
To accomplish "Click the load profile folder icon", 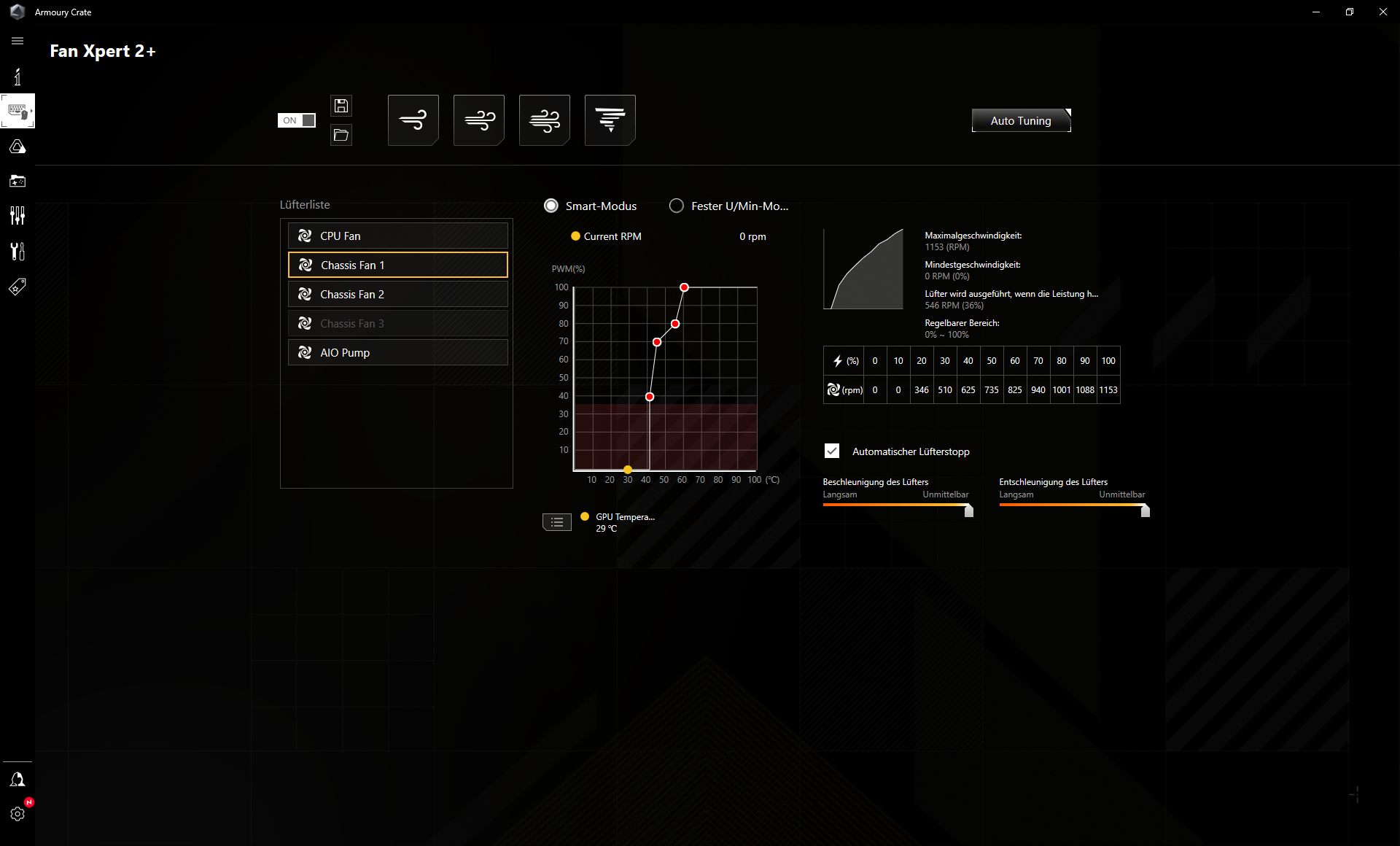I will [341, 135].
